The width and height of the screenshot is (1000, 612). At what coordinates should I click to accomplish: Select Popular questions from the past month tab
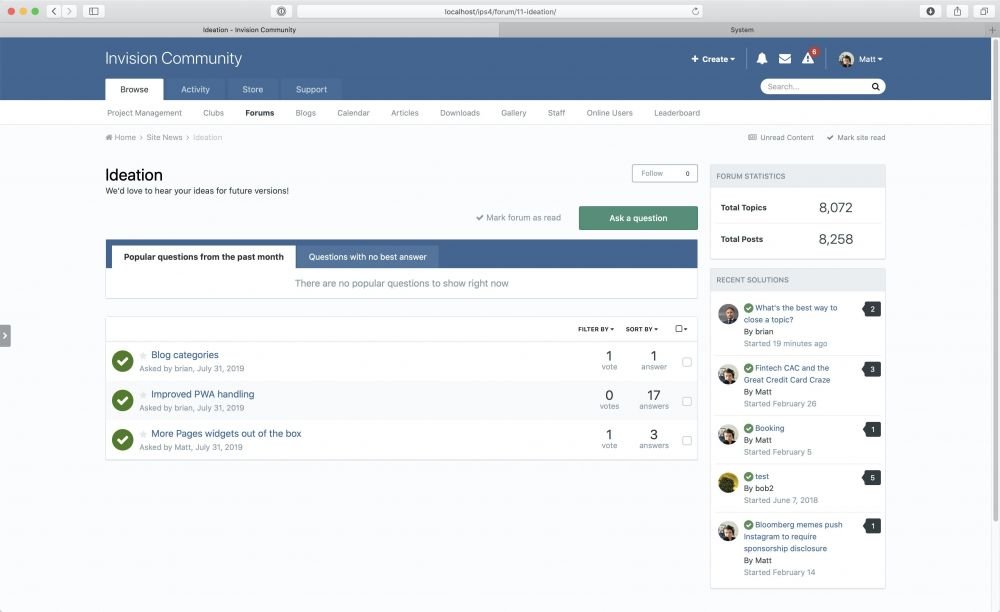(x=203, y=257)
